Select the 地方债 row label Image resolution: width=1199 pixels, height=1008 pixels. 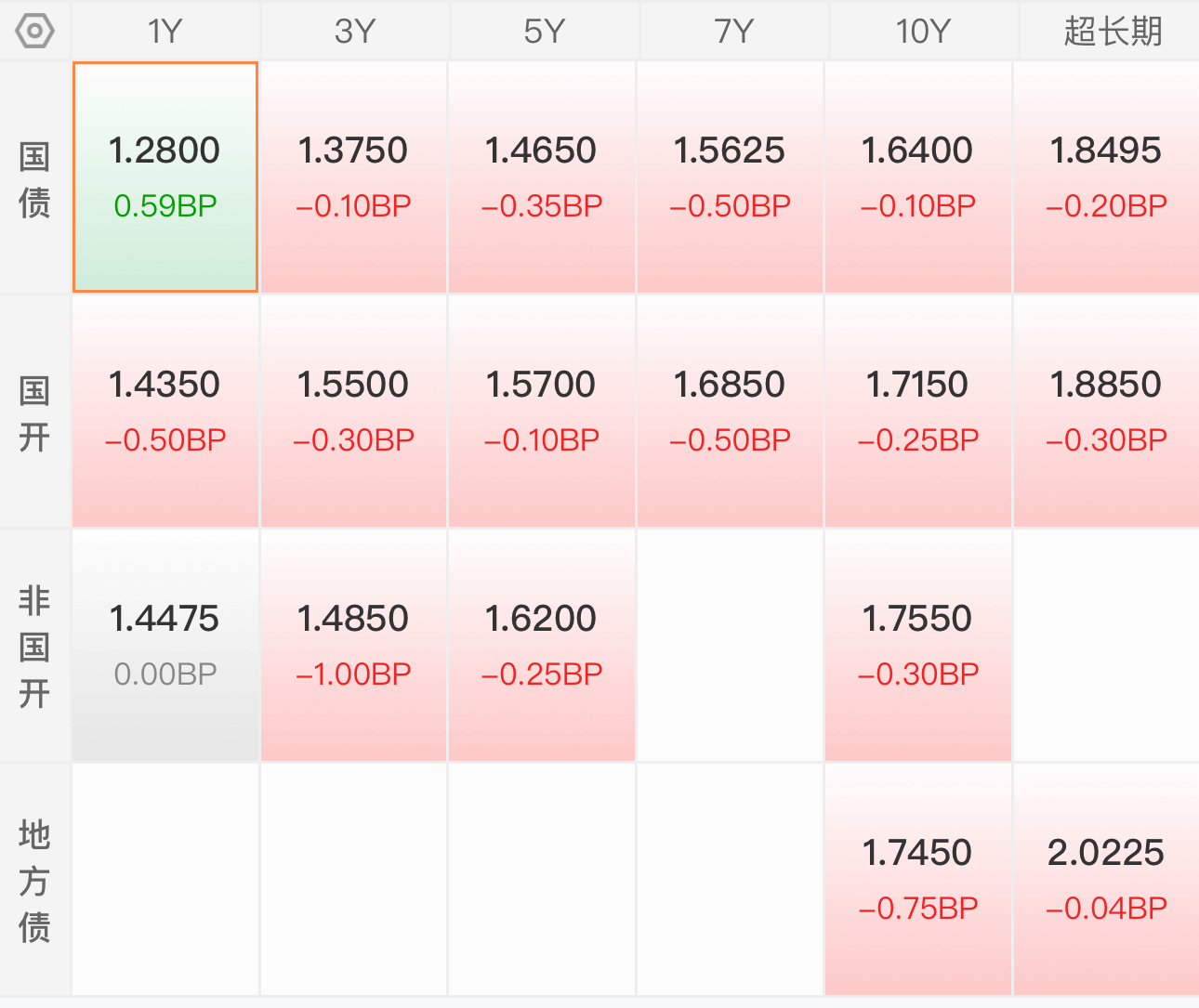tap(34, 881)
